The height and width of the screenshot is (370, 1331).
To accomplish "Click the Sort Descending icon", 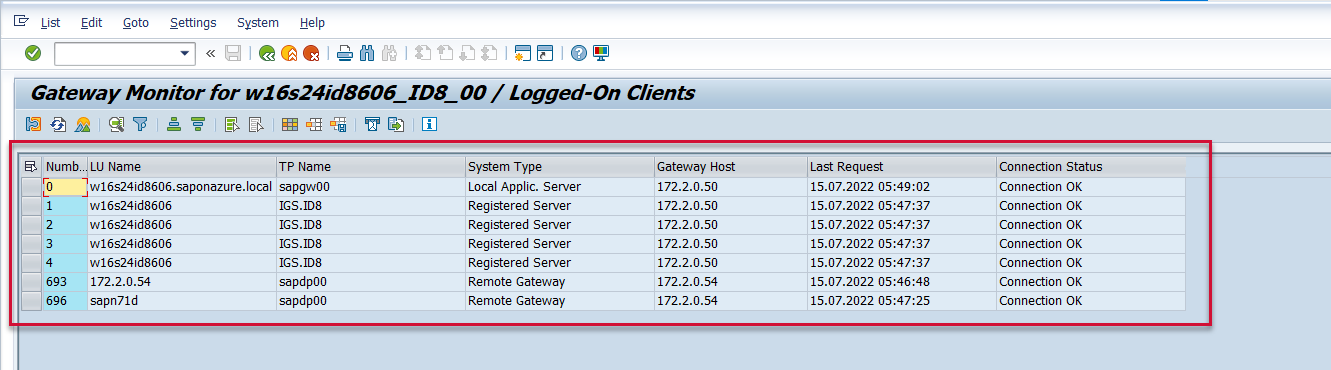I will [x=198, y=125].
